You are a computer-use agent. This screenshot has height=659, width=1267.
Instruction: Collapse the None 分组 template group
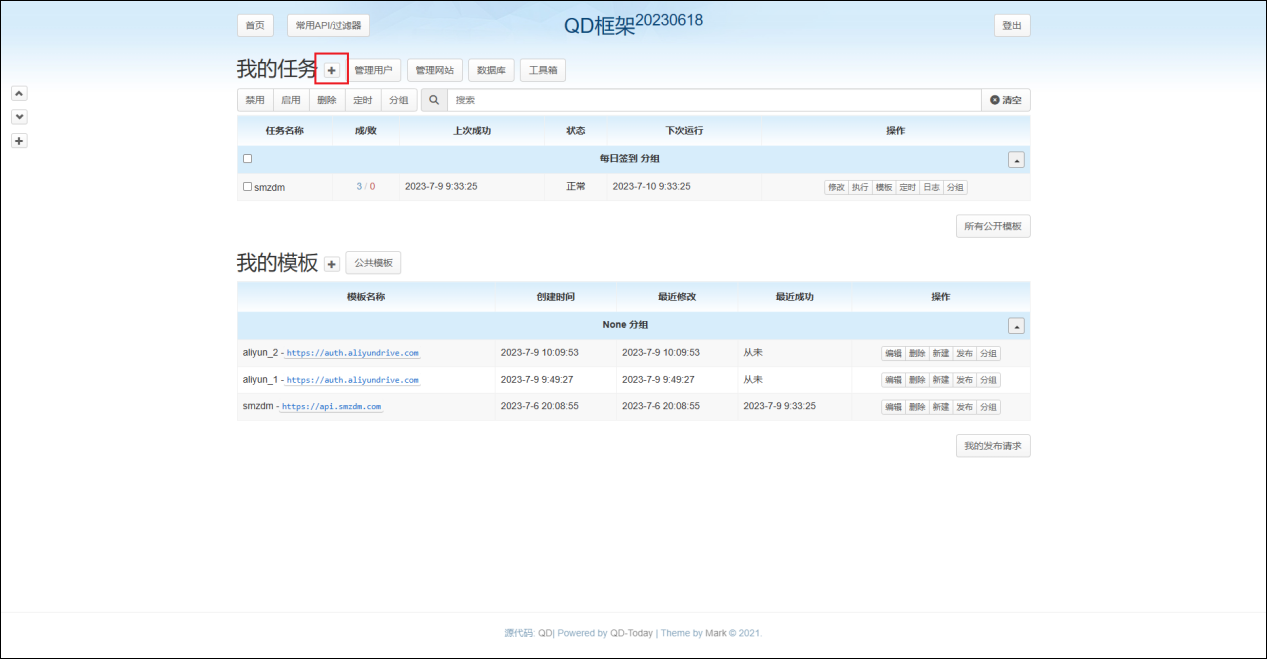coord(1016,326)
